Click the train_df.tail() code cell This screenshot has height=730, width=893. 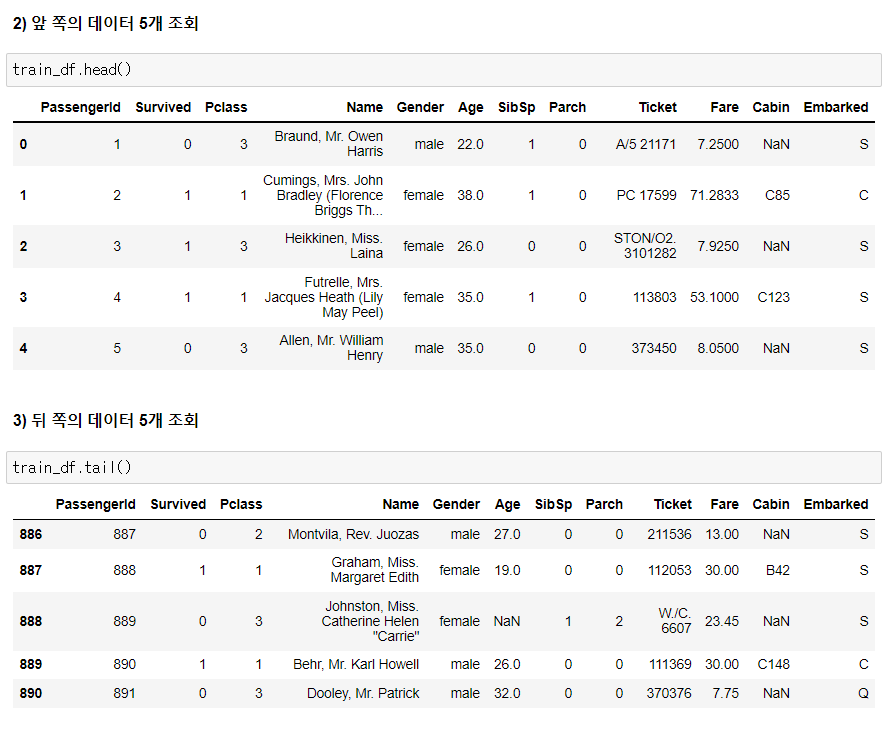444,467
